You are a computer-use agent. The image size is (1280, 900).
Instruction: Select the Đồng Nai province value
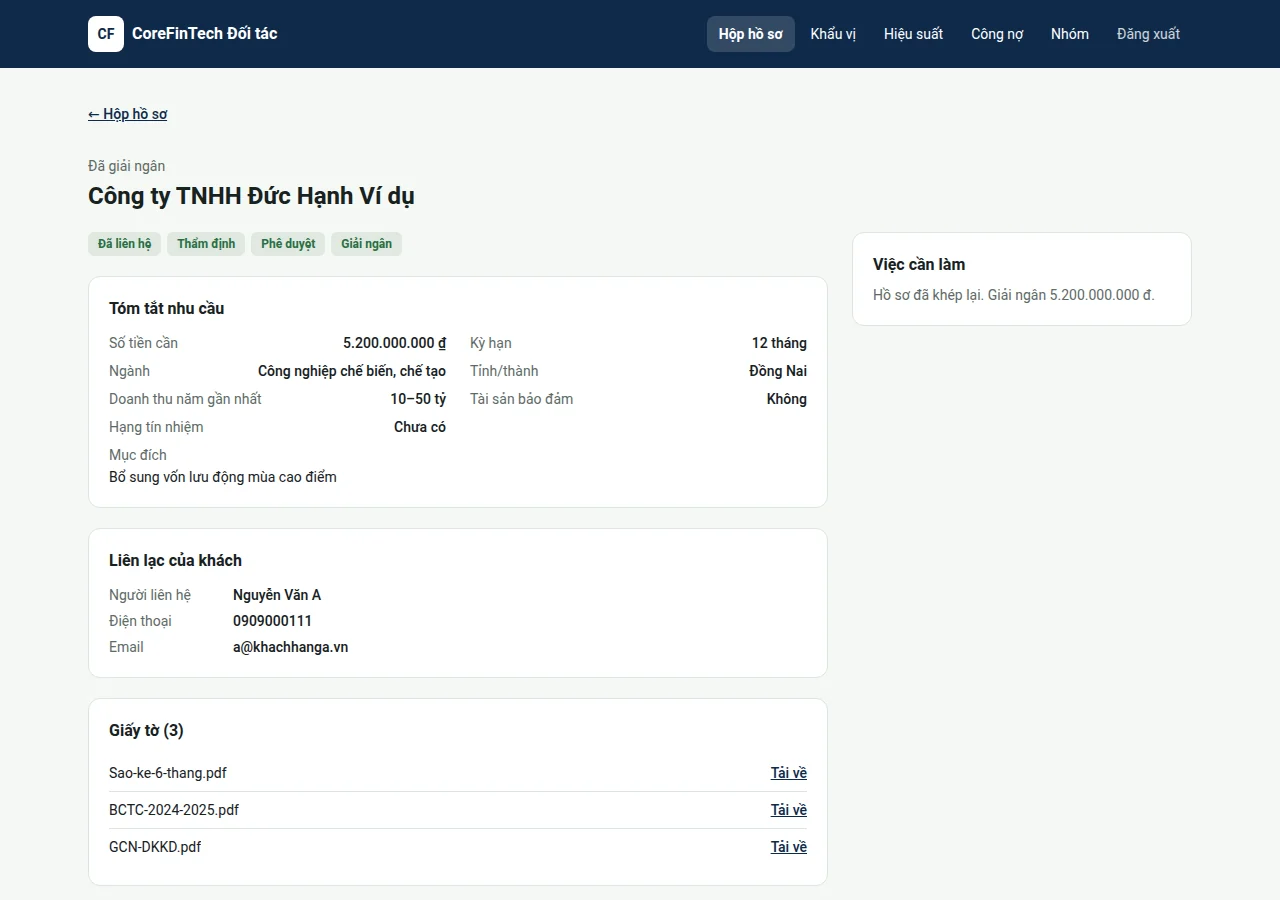tap(778, 371)
